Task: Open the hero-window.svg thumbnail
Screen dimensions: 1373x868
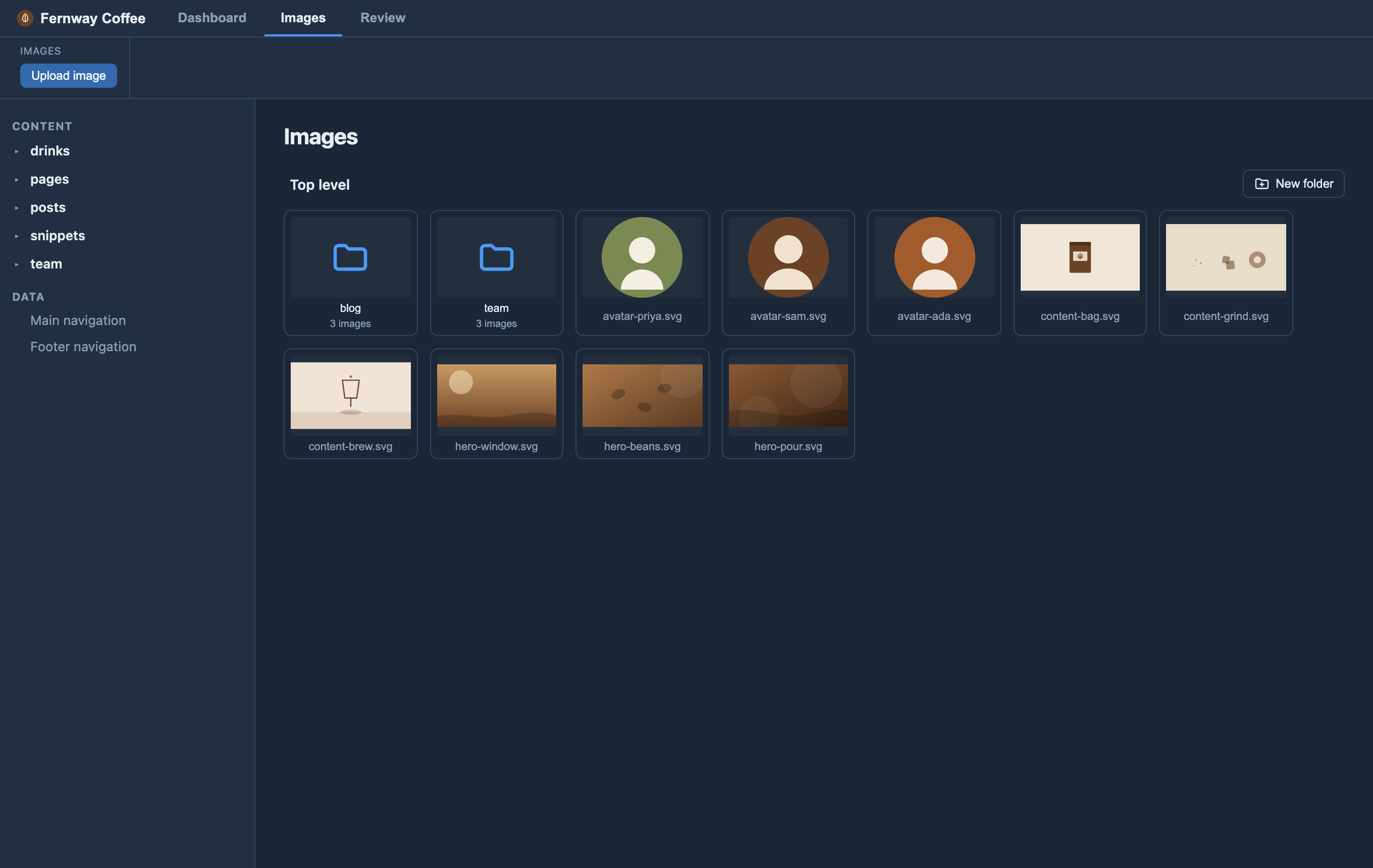Action: coord(496,396)
